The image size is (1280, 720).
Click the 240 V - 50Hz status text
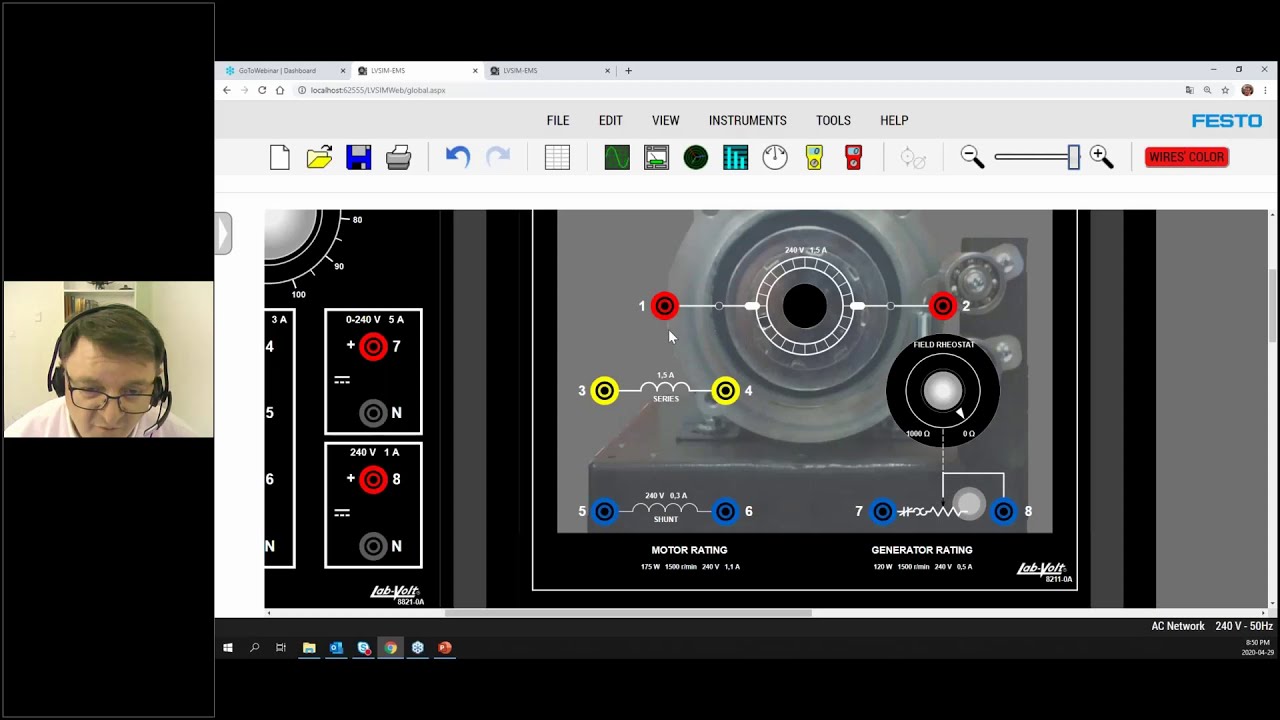(1244, 626)
